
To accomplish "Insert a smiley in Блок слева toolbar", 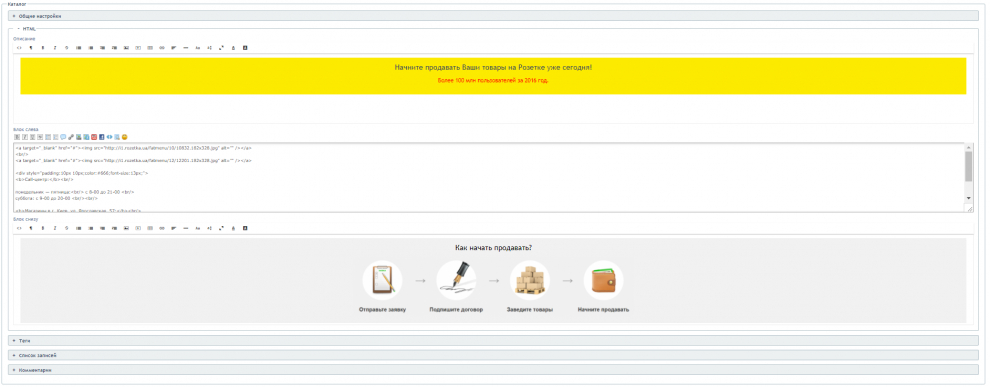I will pyautogui.click(x=124, y=137).
